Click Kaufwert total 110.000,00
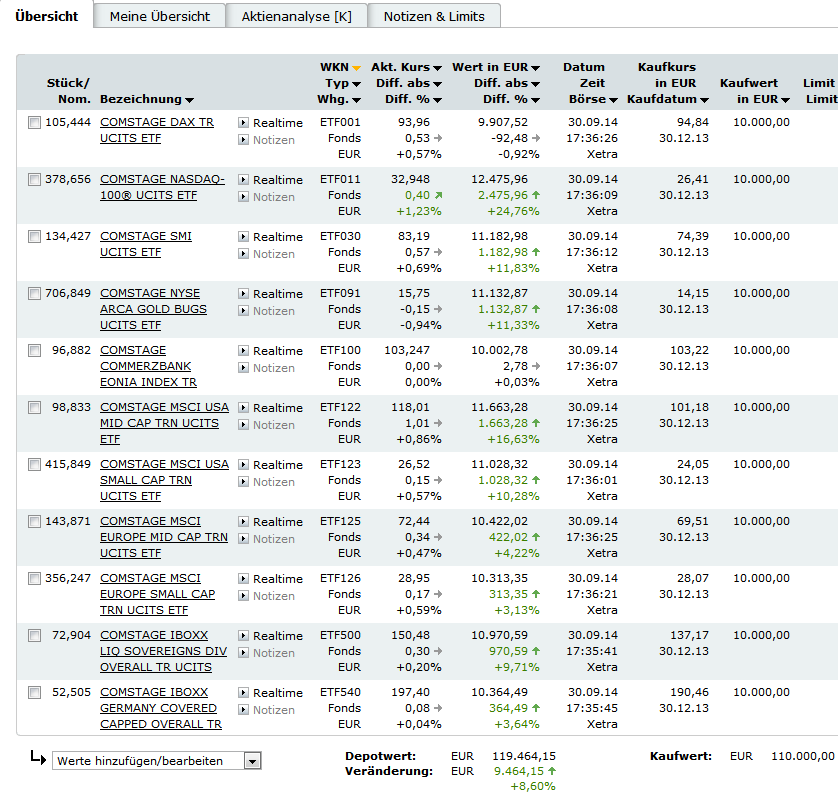This screenshot has height=809, width=838. (x=802, y=756)
